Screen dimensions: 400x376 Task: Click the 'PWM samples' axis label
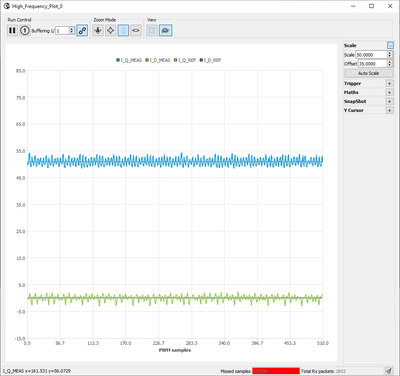coord(175,350)
